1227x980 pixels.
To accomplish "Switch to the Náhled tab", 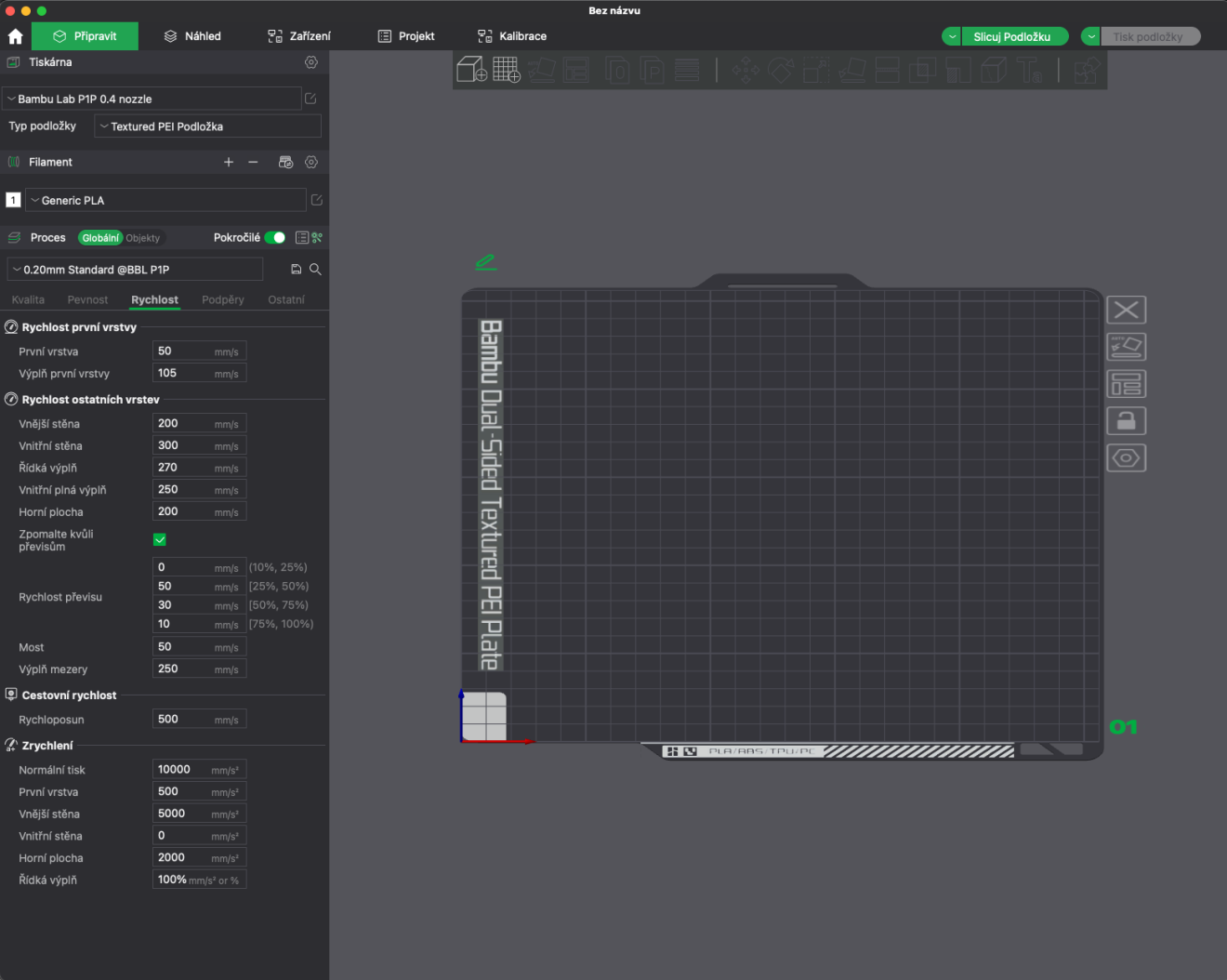I will 192,36.
